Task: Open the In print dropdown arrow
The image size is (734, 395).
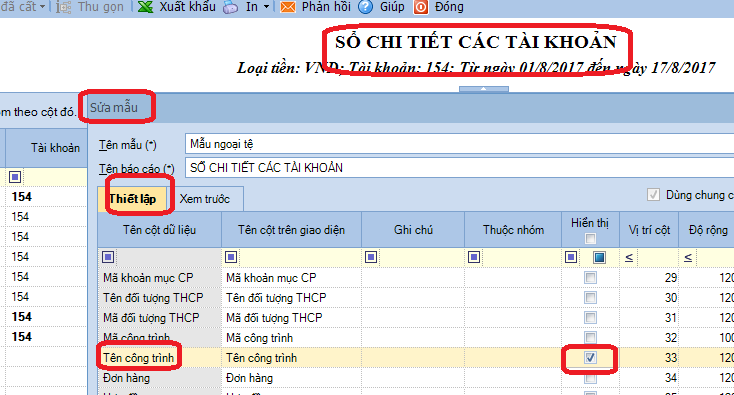Action: pos(266,7)
